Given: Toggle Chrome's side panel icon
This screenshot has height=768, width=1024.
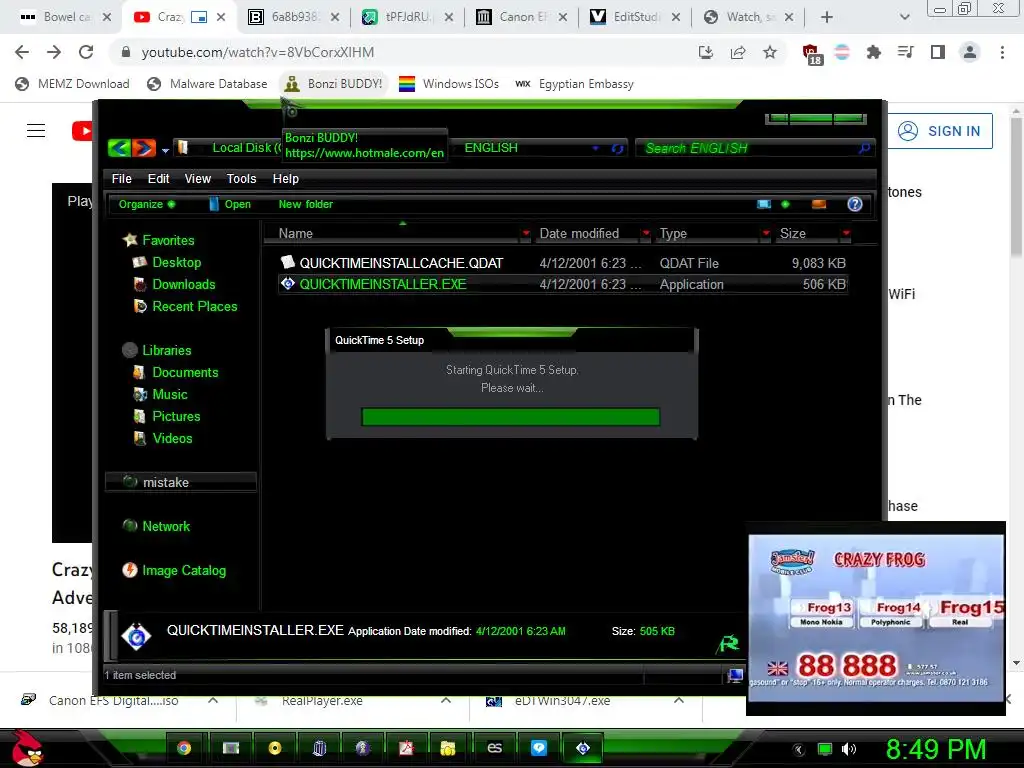Looking at the screenshot, I should click(938, 52).
